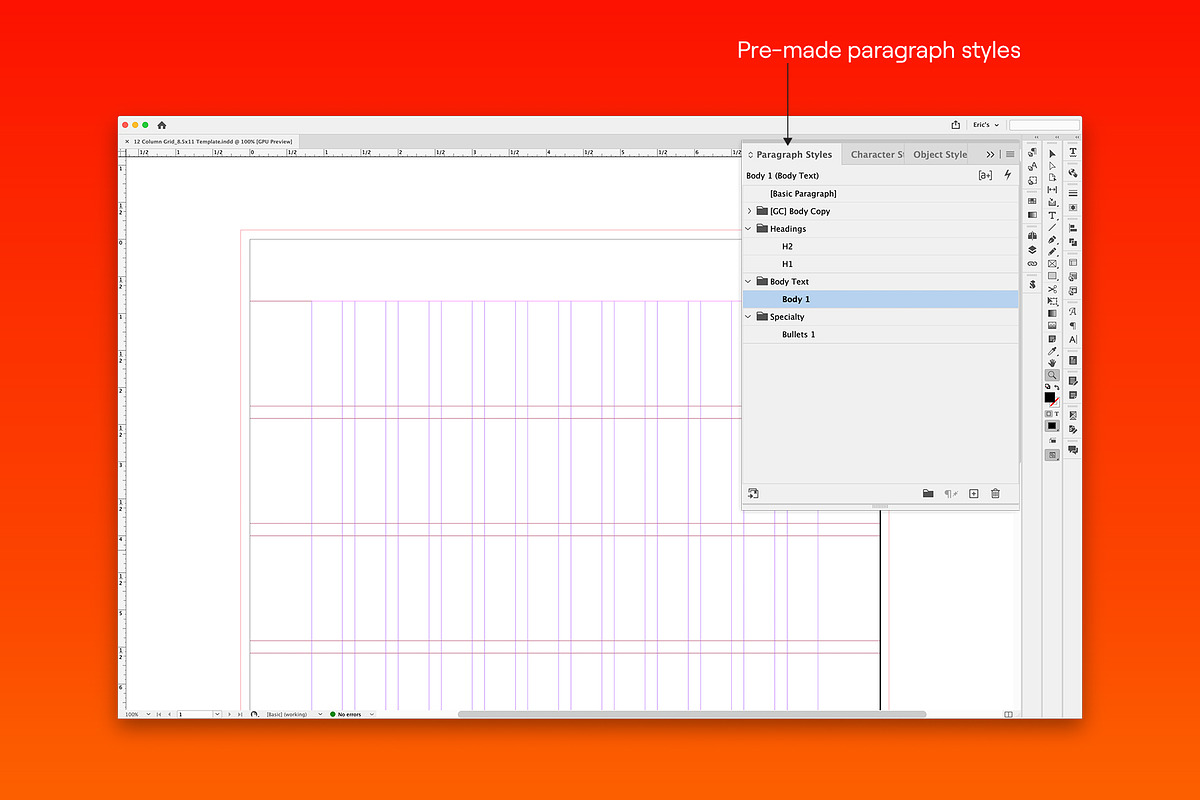1200x800 pixels.
Task: Click the split layout view button
Action: click(1008, 714)
